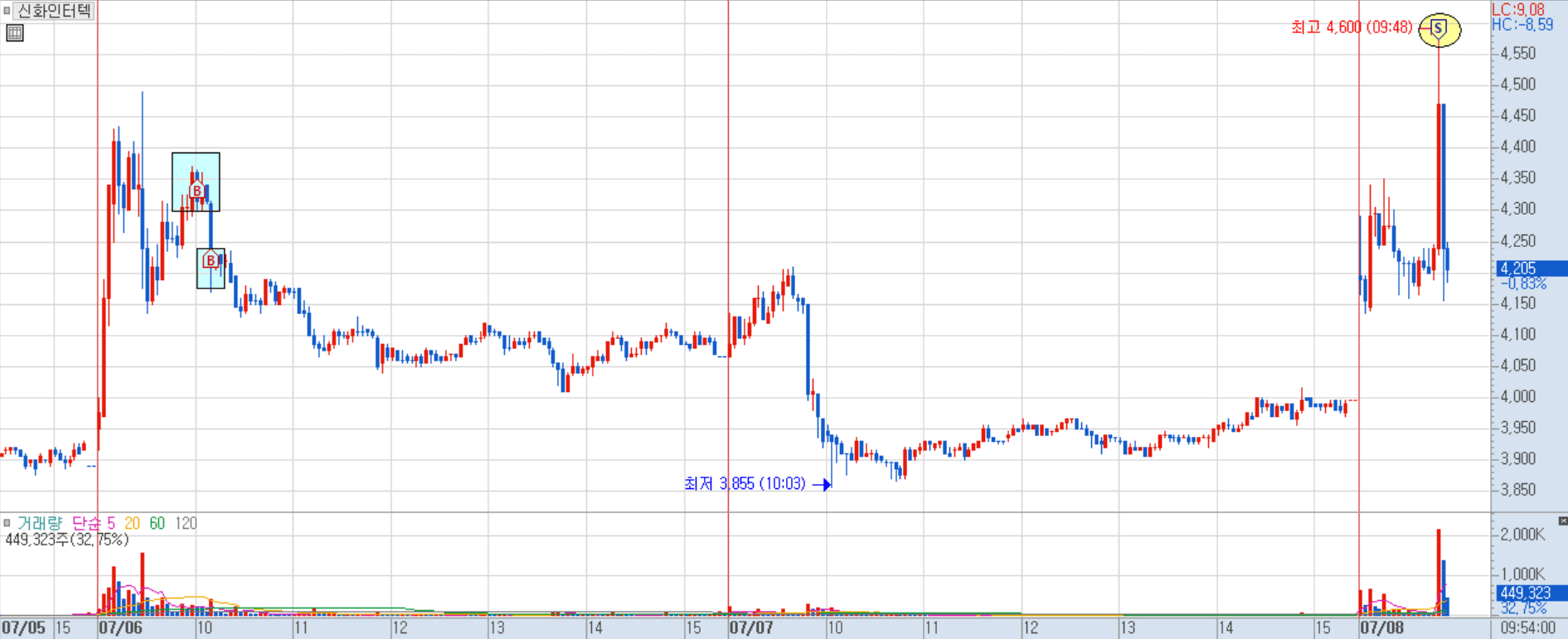Click the 4,450 price axis label
1568x639 pixels.
(1518, 115)
